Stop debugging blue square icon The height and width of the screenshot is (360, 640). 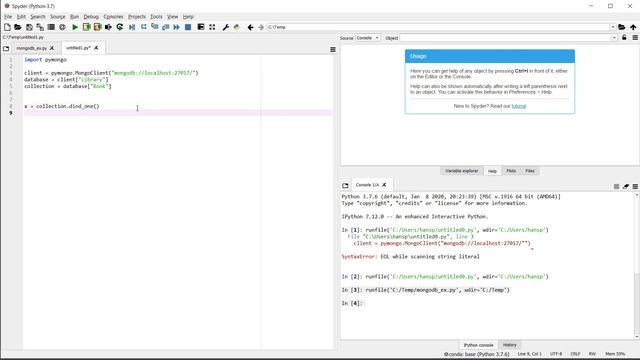(188, 27)
